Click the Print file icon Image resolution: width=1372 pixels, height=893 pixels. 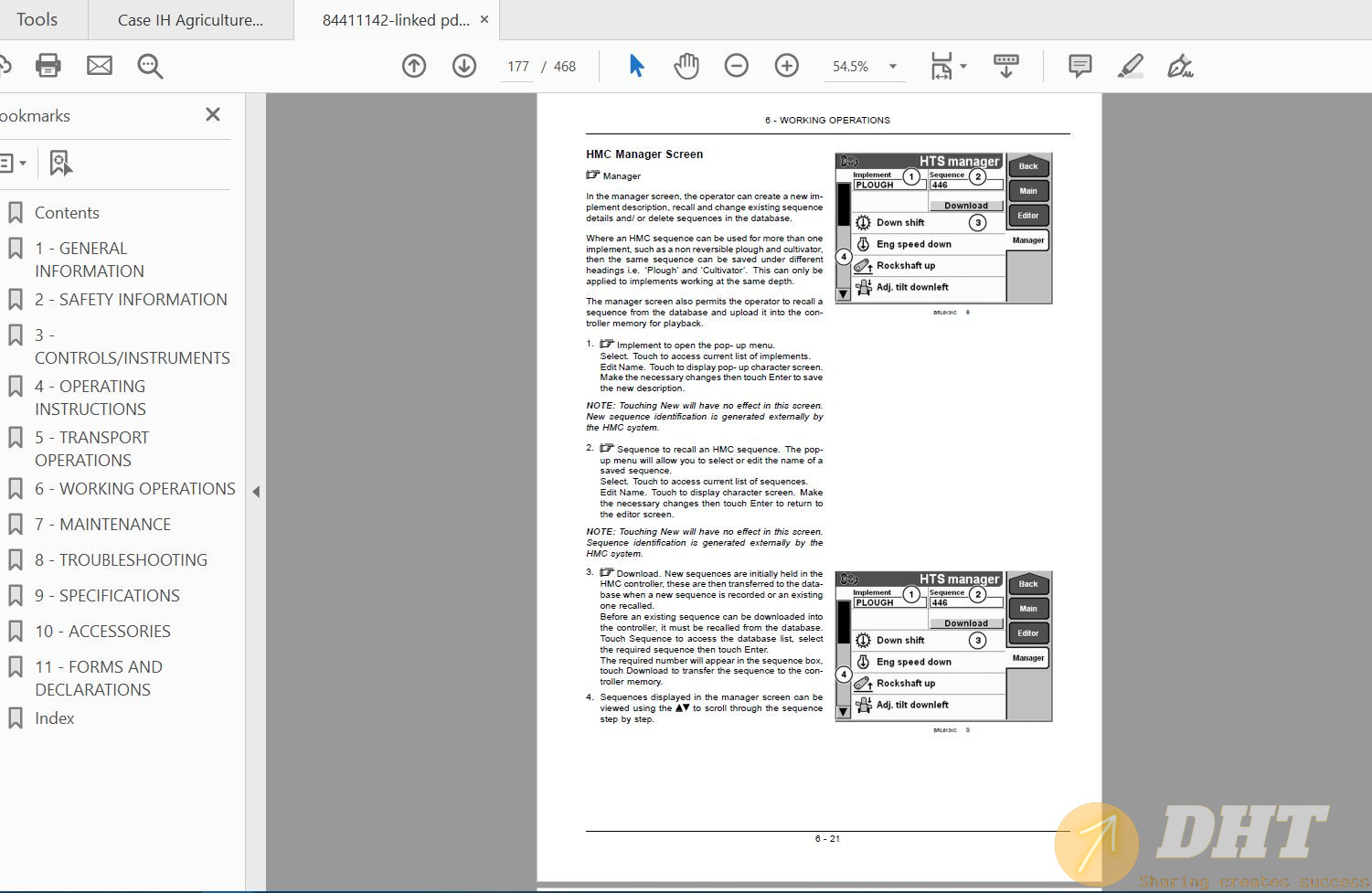coord(48,66)
